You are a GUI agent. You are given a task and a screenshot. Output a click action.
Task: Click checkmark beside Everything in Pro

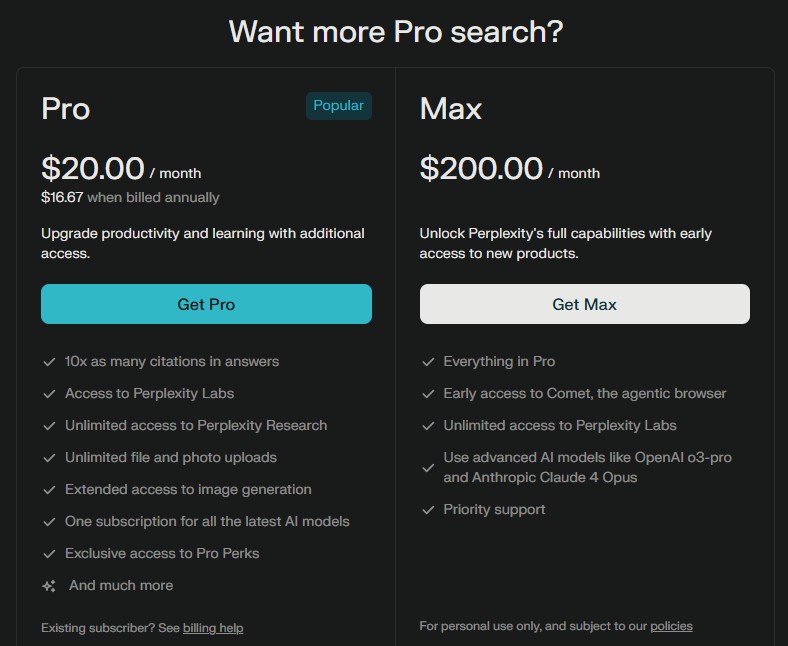point(428,362)
